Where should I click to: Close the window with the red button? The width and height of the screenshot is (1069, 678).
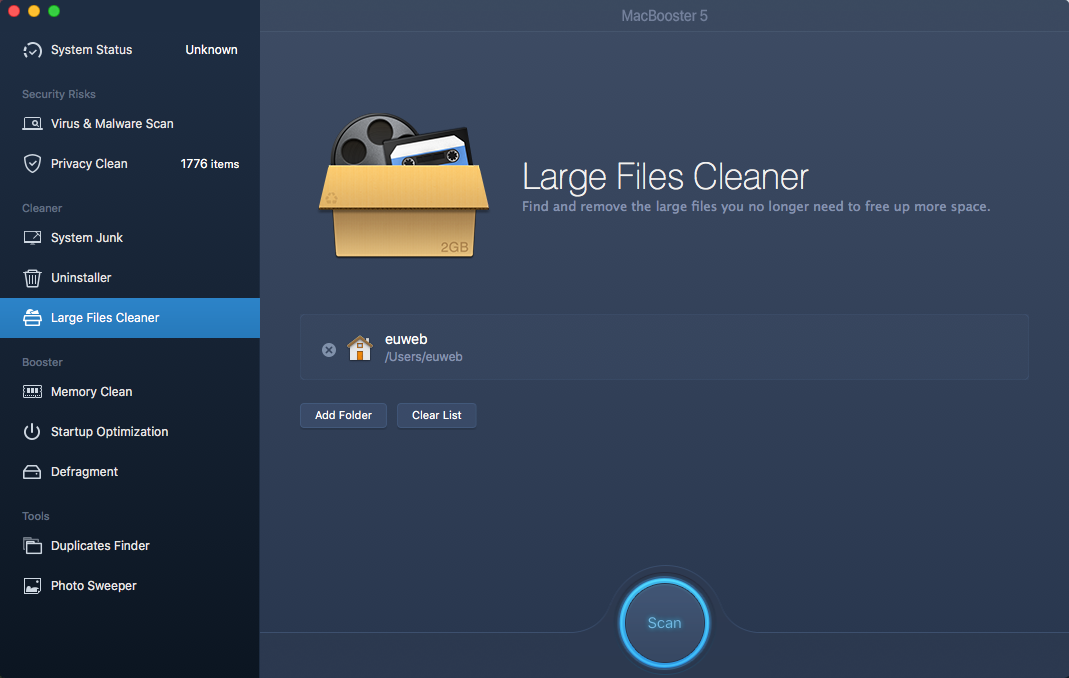click(14, 11)
